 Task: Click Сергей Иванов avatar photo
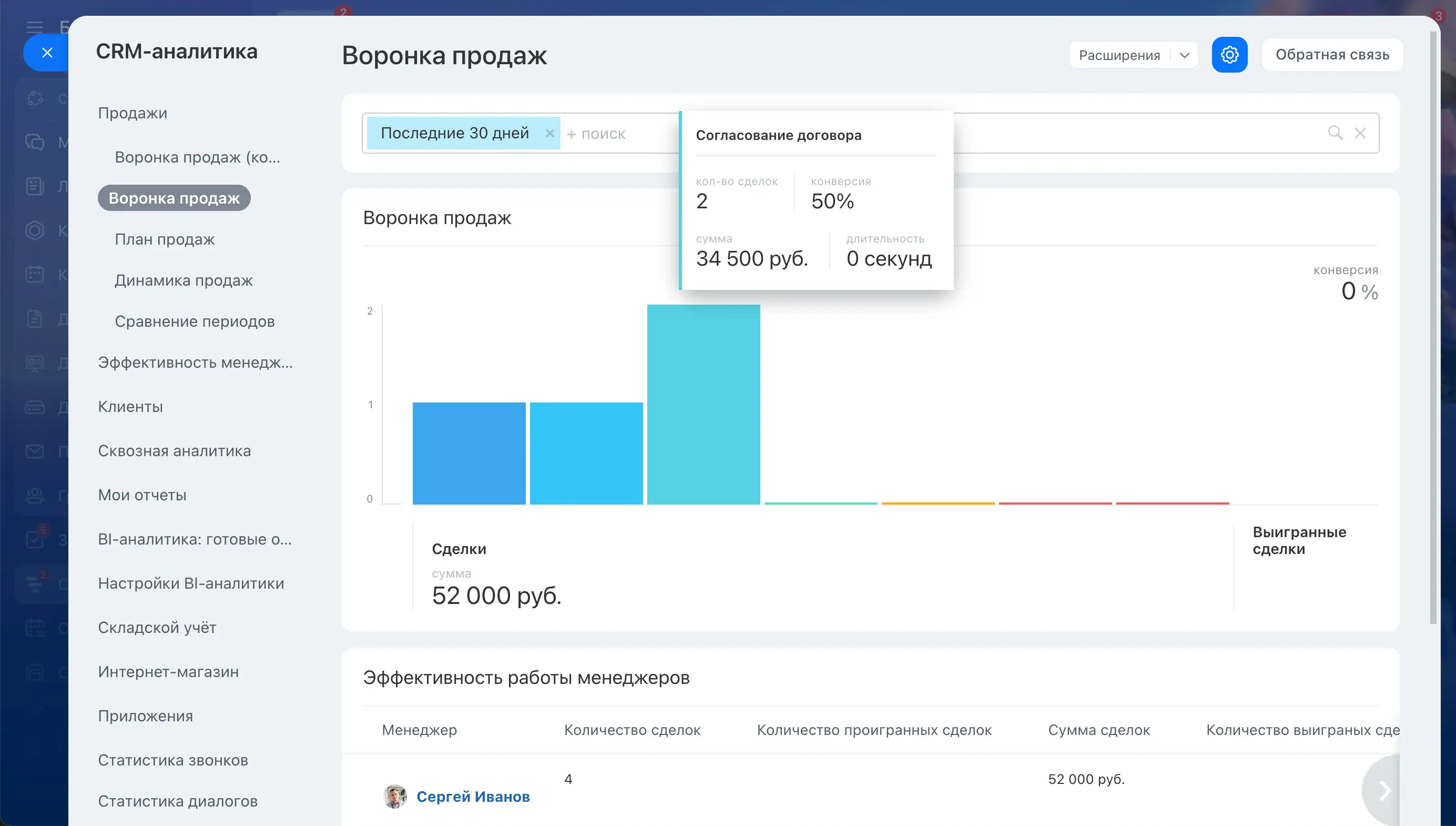(394, 796)
